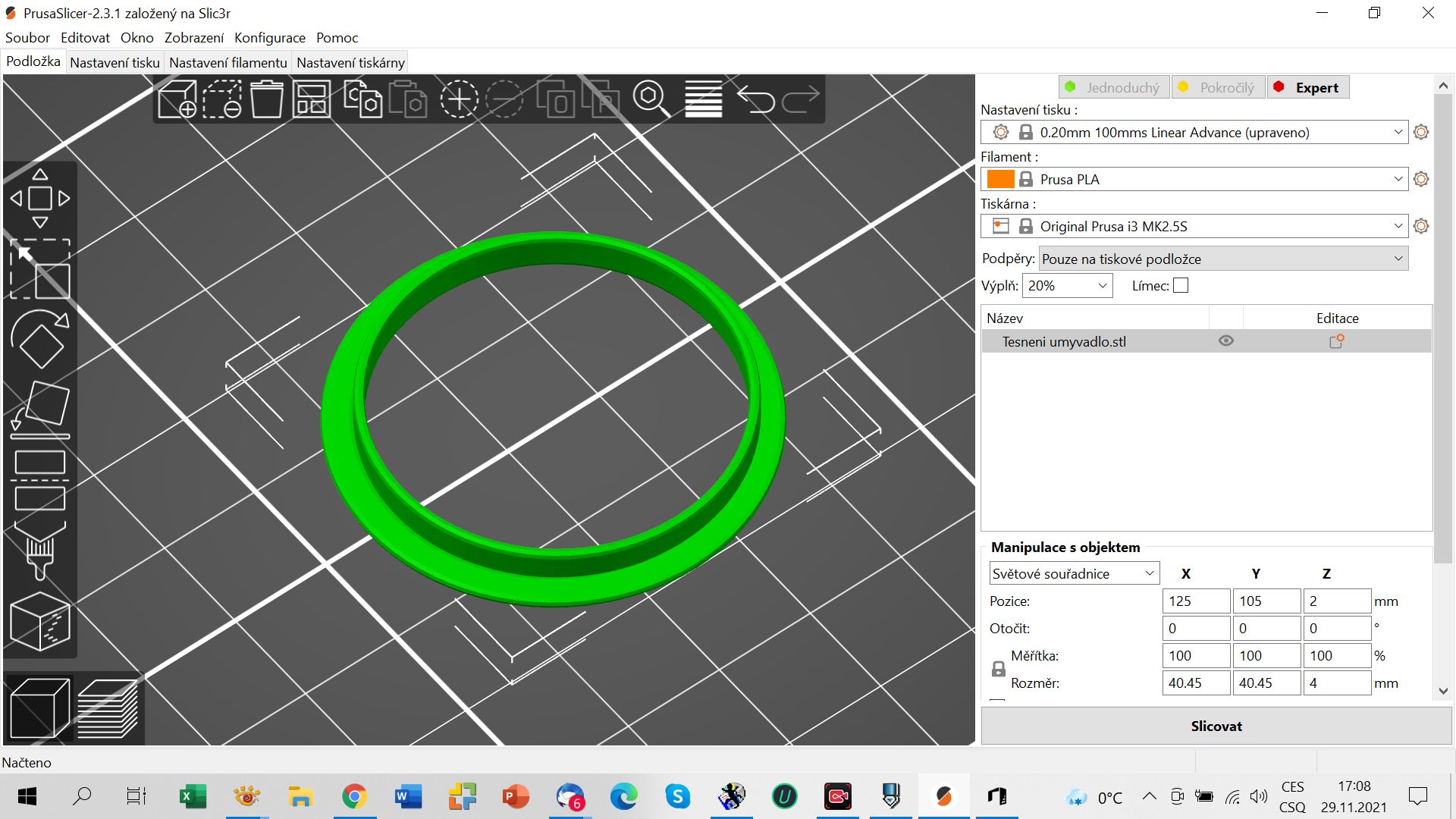The height and width of the screenshot is (819, 1456).
Task: Open the Nastavení filamentu tab
Action: click(228, 63)
